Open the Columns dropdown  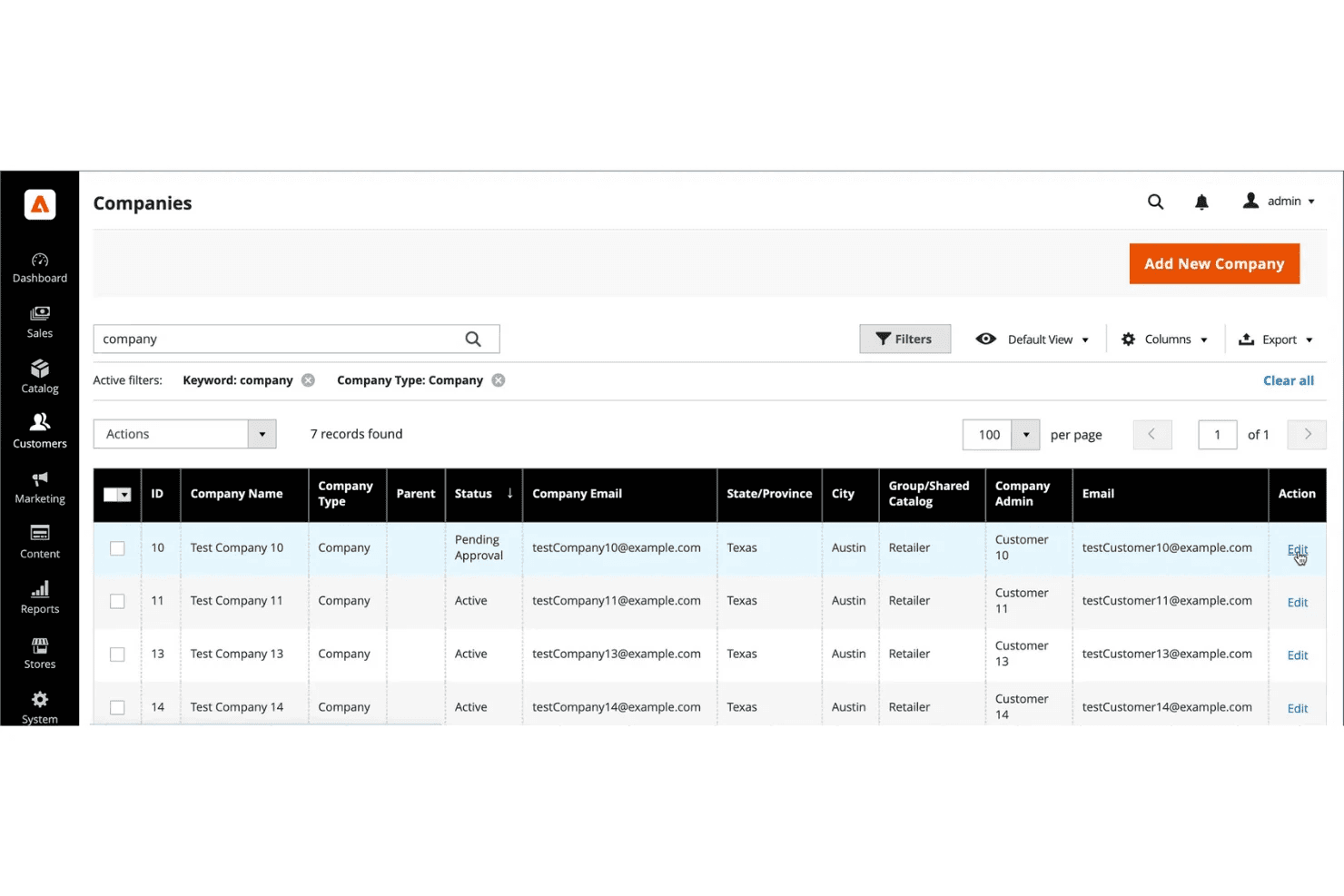click(x=1164, y=340)
